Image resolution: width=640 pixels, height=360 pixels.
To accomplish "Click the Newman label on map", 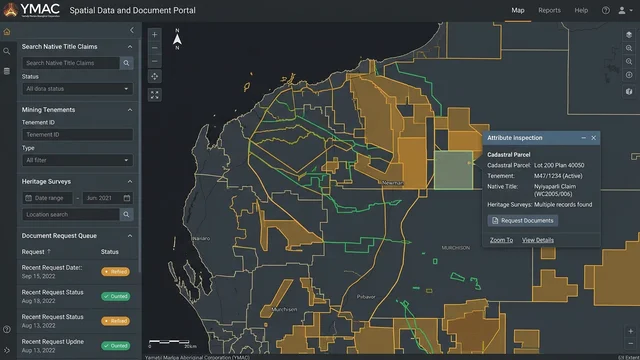I will [x=392, y=183].
